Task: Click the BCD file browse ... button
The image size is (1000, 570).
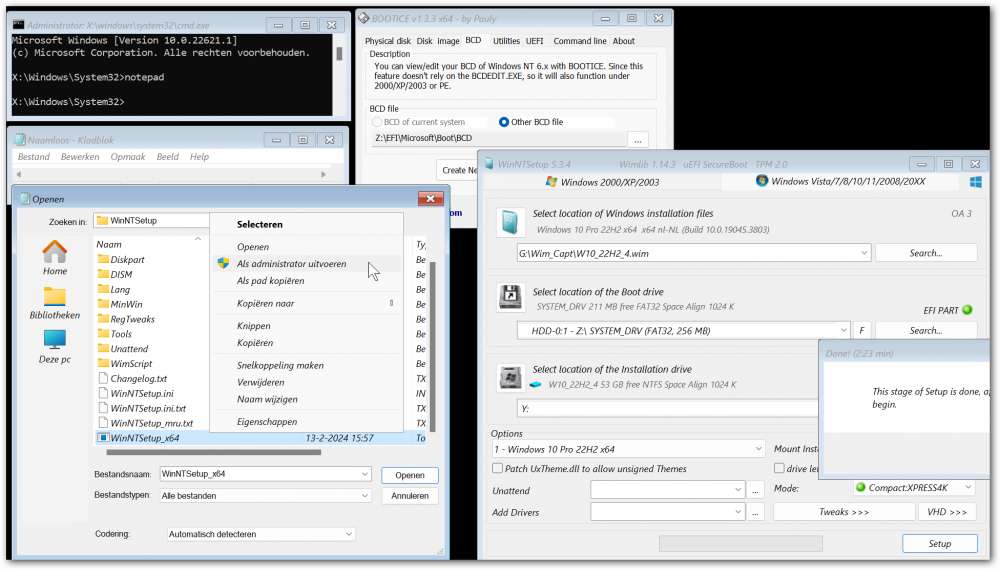Action: point(638,139)
